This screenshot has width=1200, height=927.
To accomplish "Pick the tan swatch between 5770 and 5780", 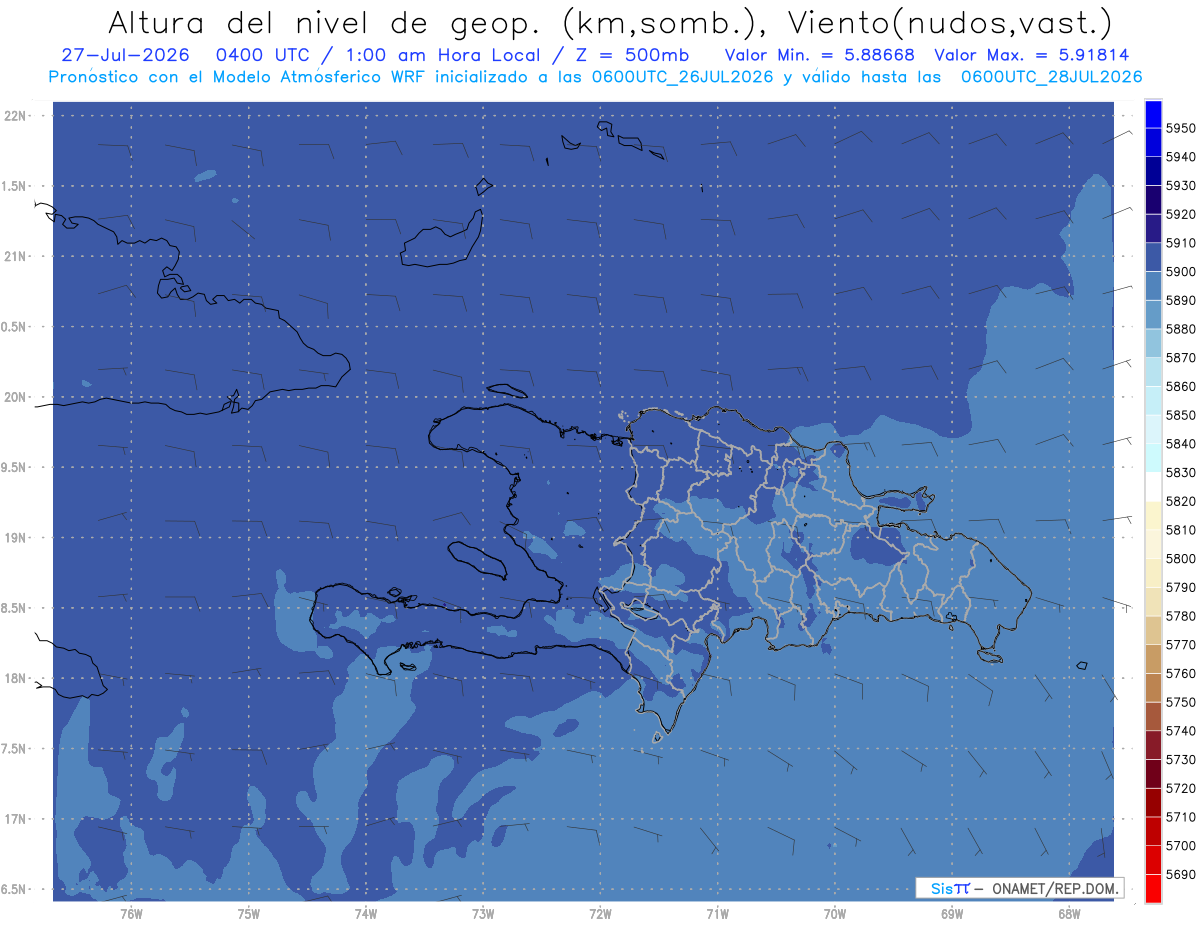I will (1153, 630).
